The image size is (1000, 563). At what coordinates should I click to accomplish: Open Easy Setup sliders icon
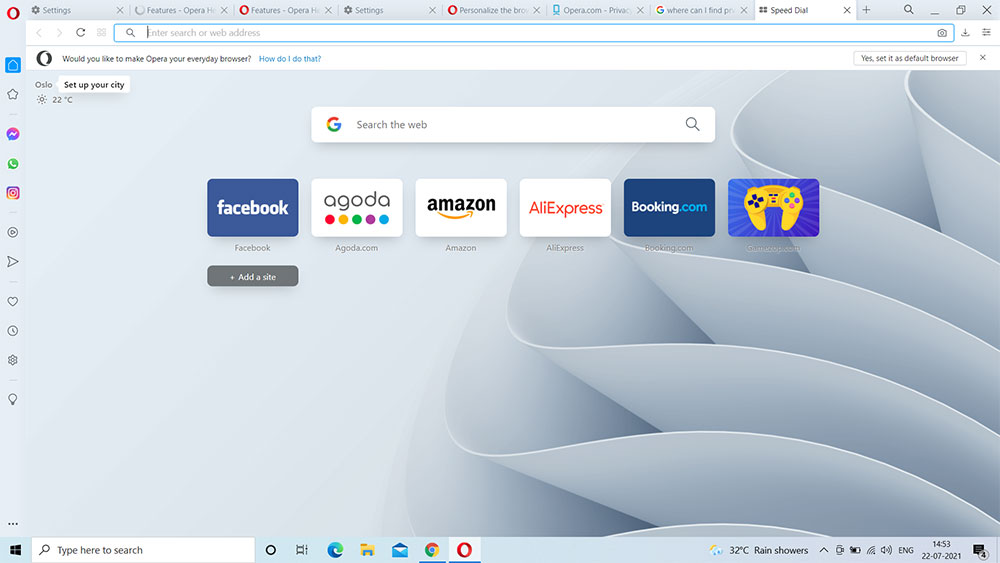click(987, 33)
